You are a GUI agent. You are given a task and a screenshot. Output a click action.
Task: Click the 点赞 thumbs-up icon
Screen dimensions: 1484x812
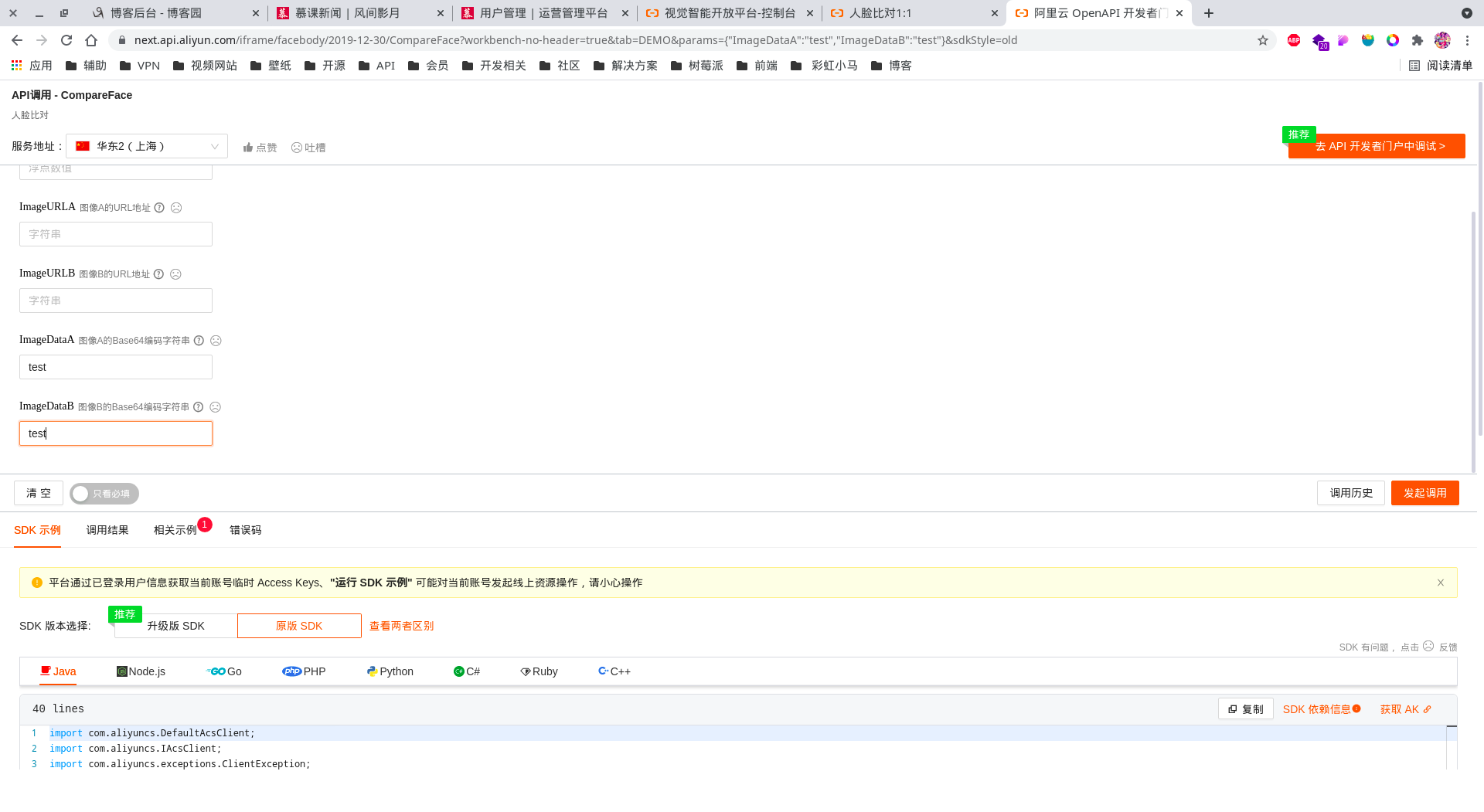pyautogui.click(x=248, y=147)
